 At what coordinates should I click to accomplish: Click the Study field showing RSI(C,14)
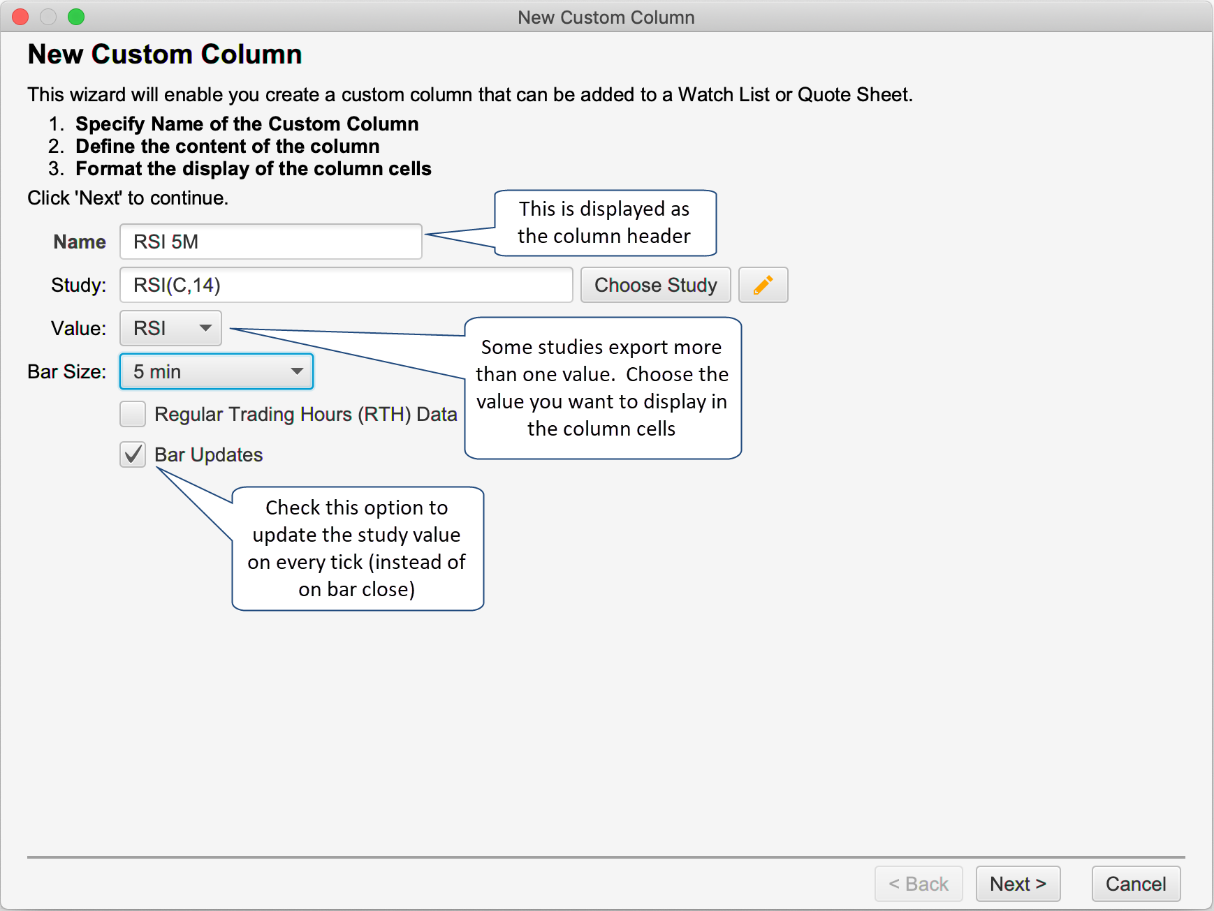(x=345, y=285)
